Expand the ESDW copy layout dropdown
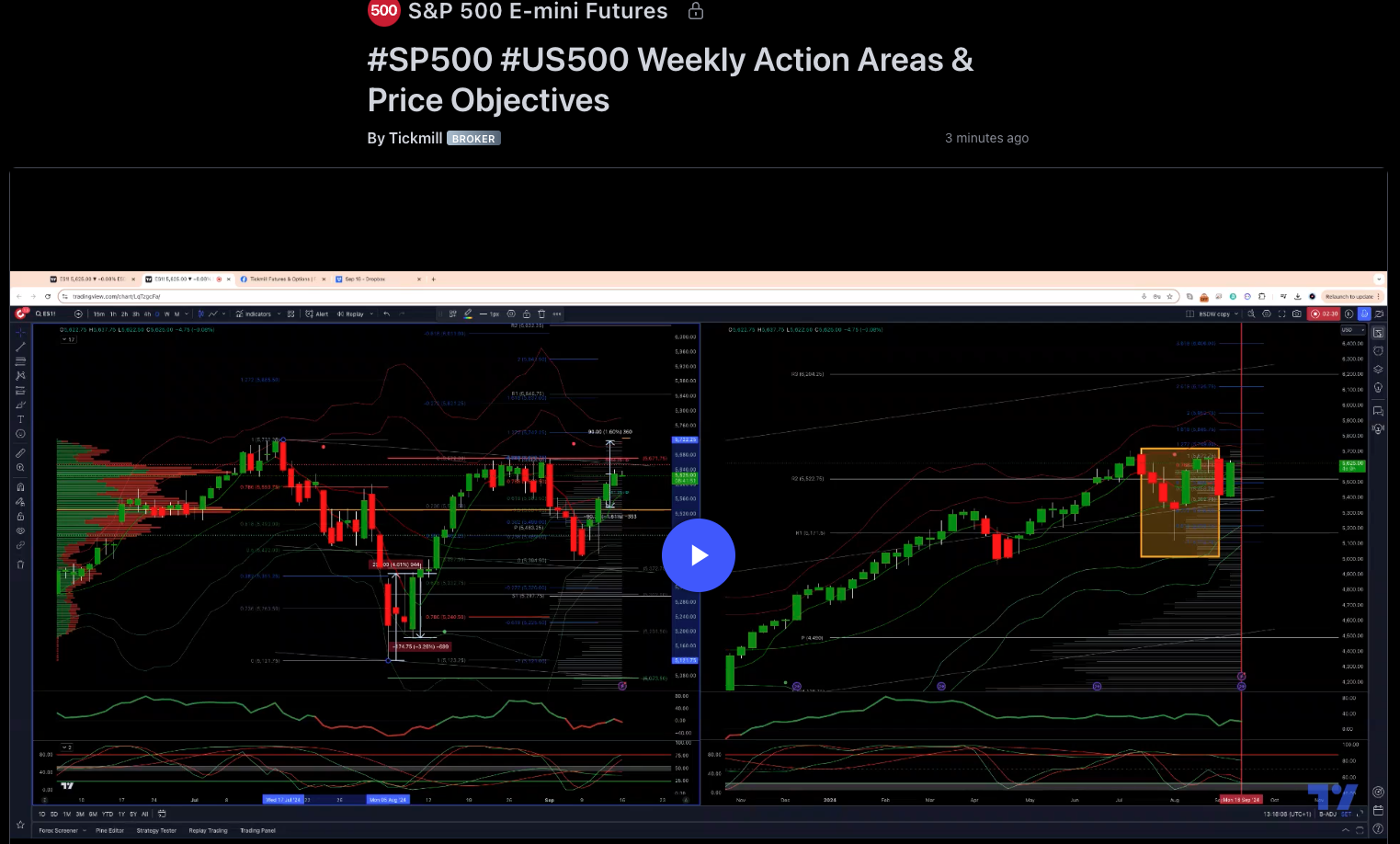This screenshot has width=1400, height=844. tap(1236, 314)
